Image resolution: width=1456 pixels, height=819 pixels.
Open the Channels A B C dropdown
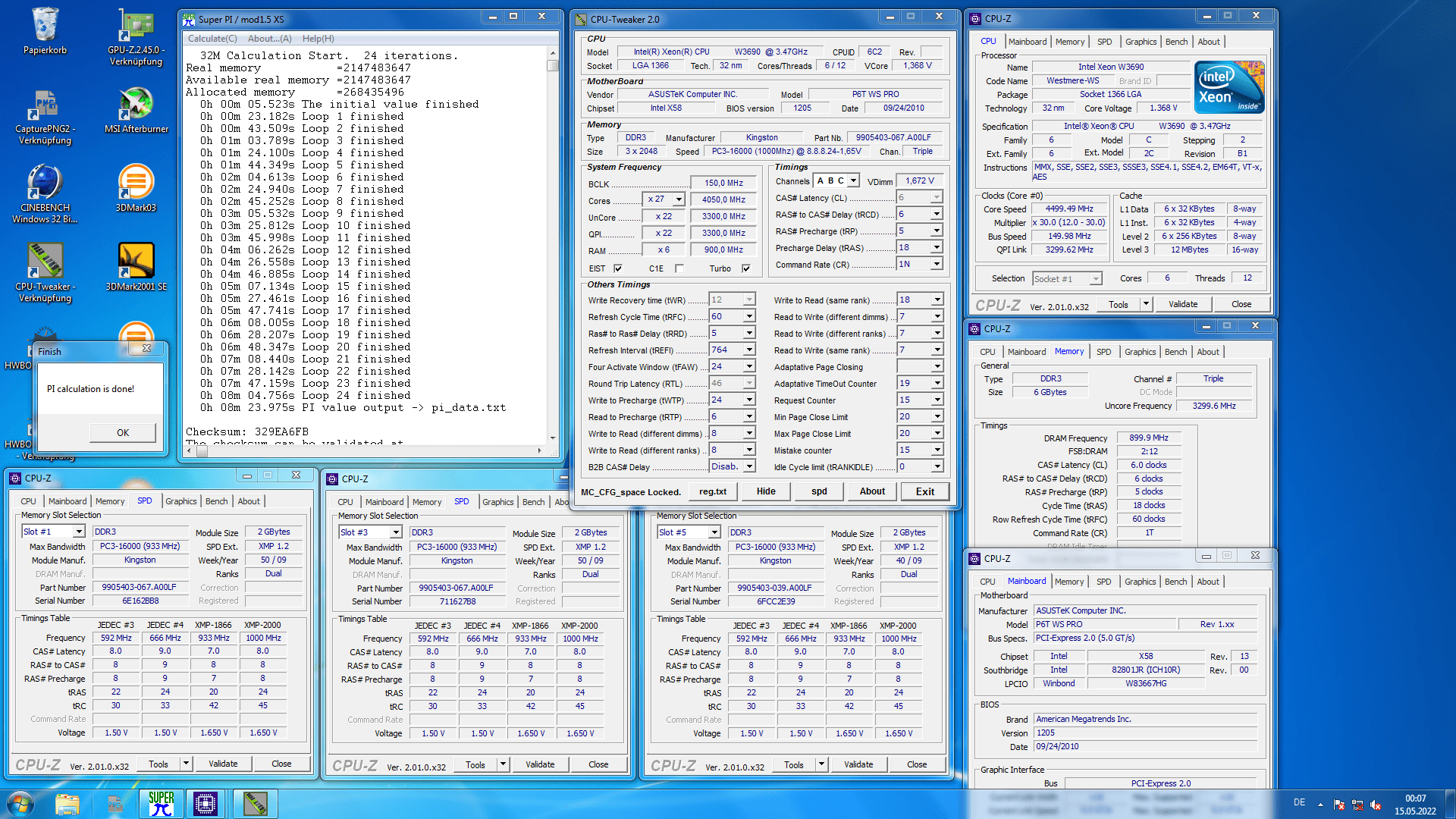coord(854,180)
